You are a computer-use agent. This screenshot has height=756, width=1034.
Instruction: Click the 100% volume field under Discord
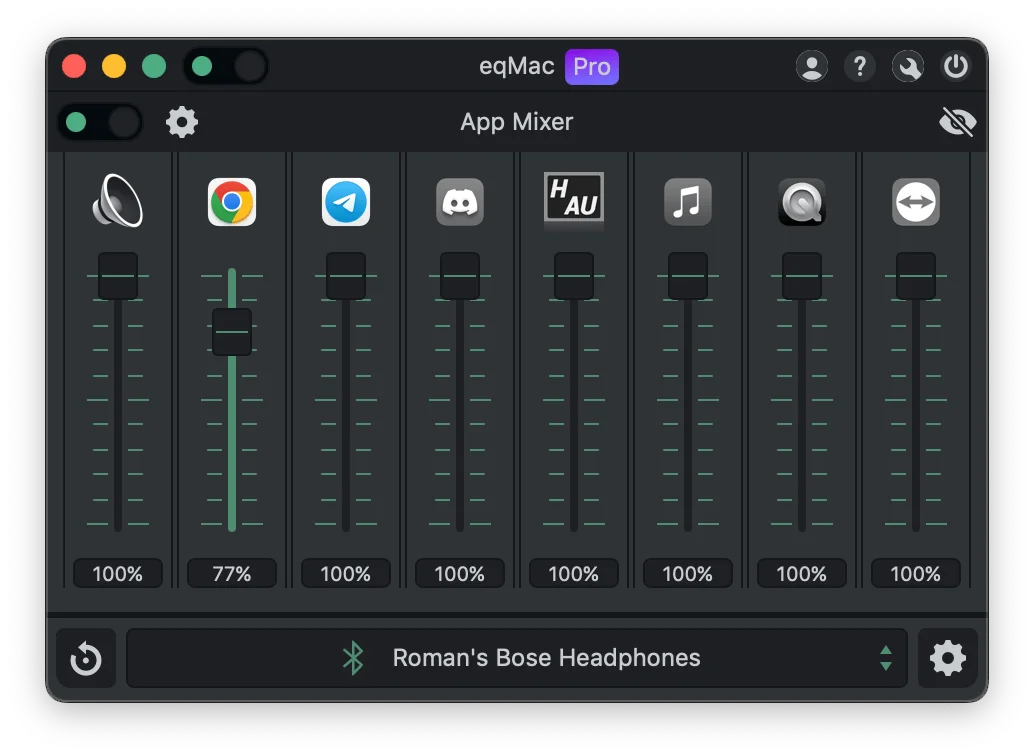coord(460,573)
